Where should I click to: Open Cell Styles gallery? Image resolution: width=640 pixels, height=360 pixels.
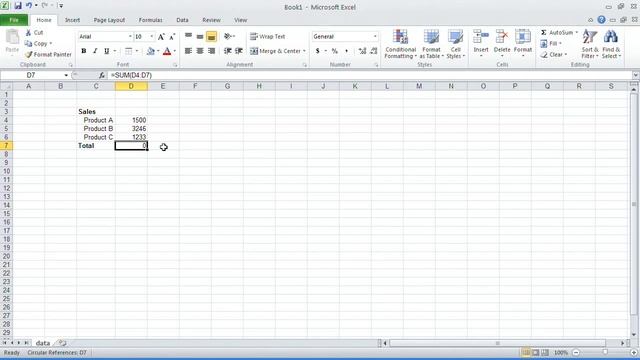point(456,44)
